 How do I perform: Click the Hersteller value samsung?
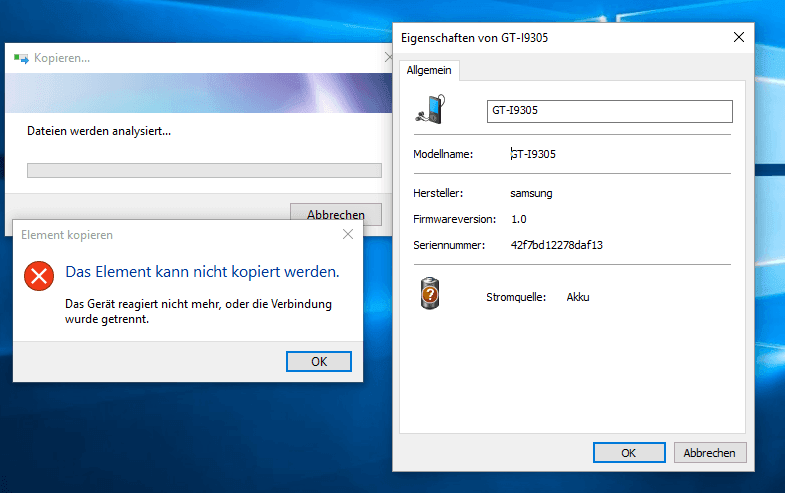point(531,193)
